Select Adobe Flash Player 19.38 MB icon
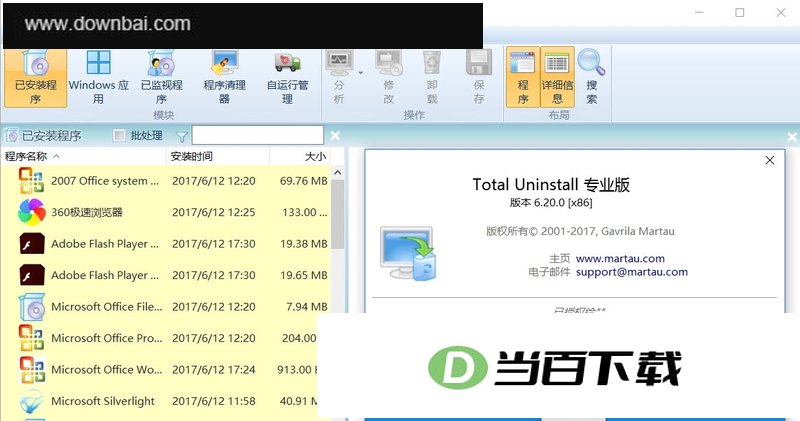800x421 pixels. click(x=32, y=244)
